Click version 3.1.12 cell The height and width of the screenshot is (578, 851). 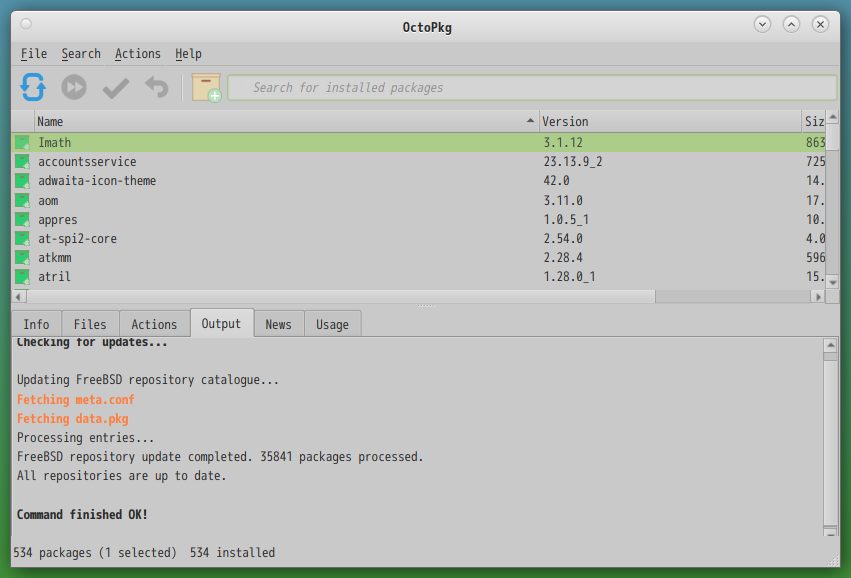coord(563,143)
